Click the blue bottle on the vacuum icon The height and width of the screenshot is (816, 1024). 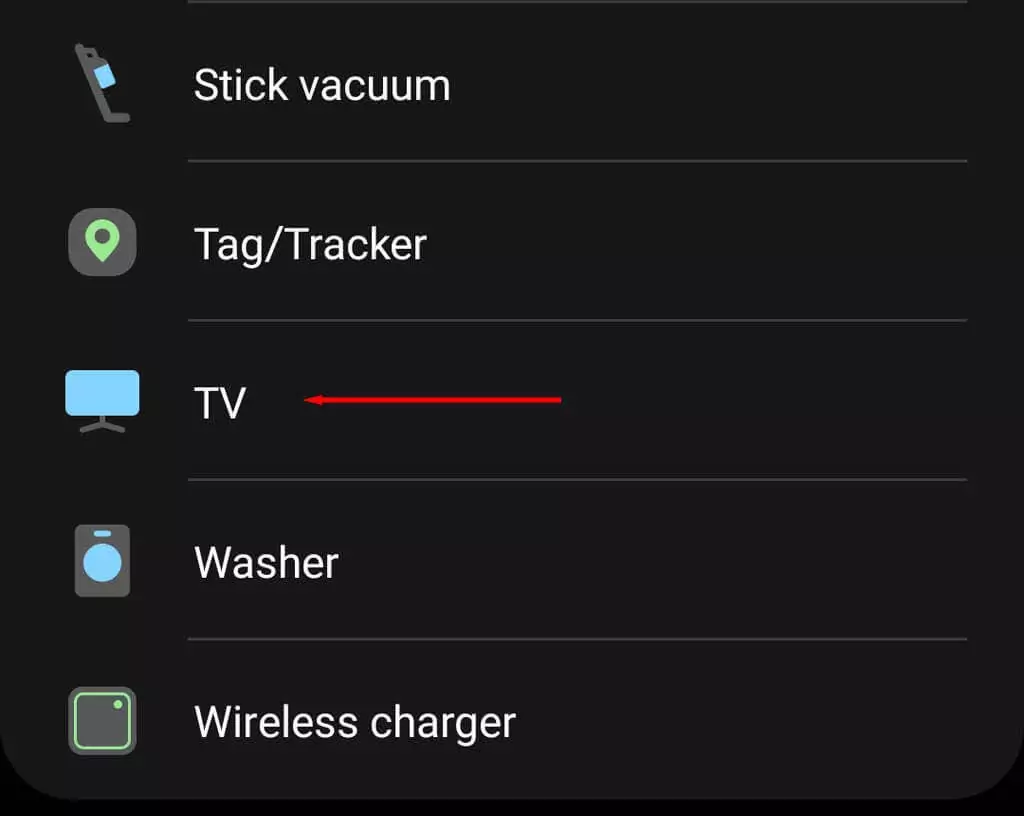pos(105,73)
